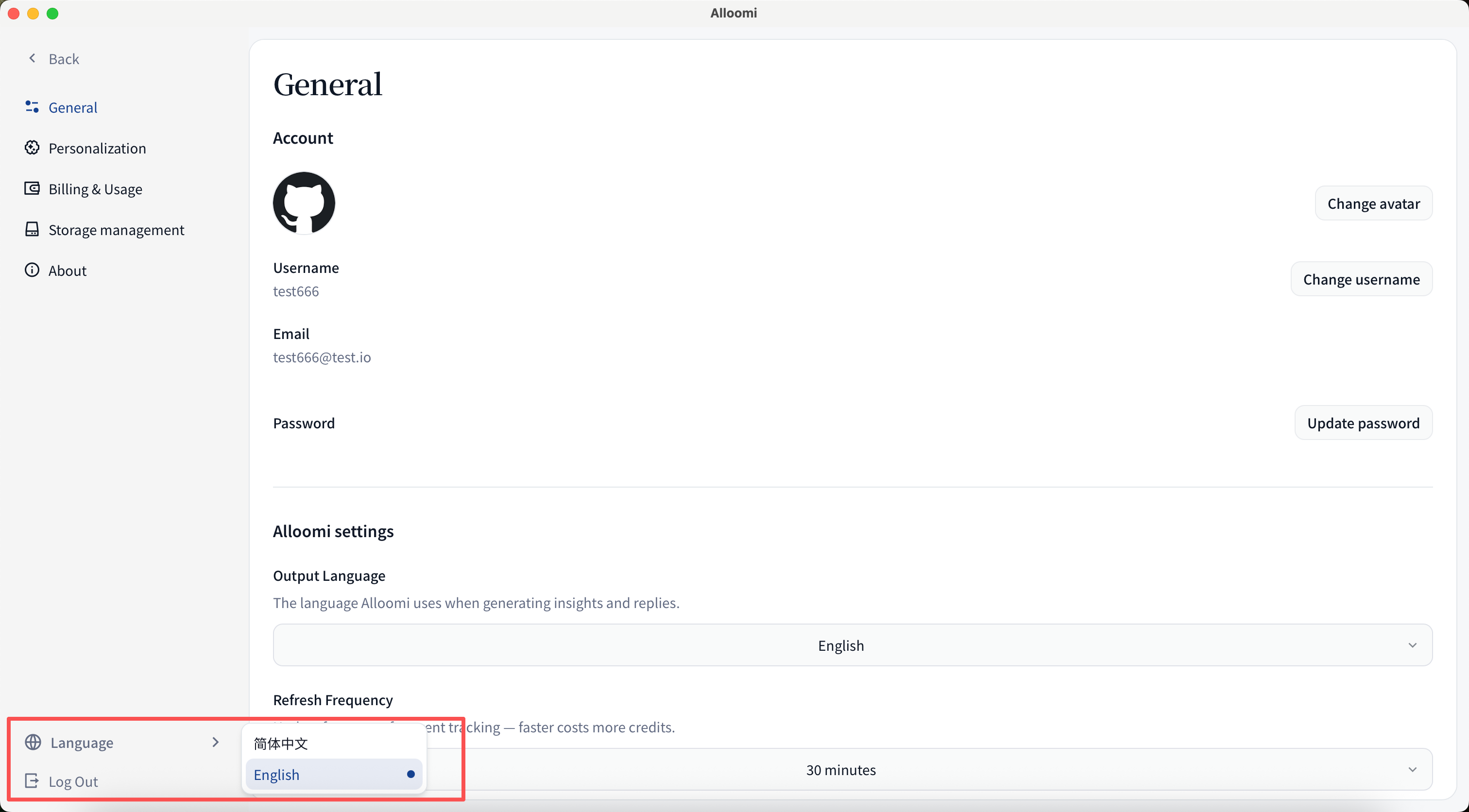Click the Billing & Usage wallet icon
The height and width of the screenshot is (812, 1469).
point(32,188)
